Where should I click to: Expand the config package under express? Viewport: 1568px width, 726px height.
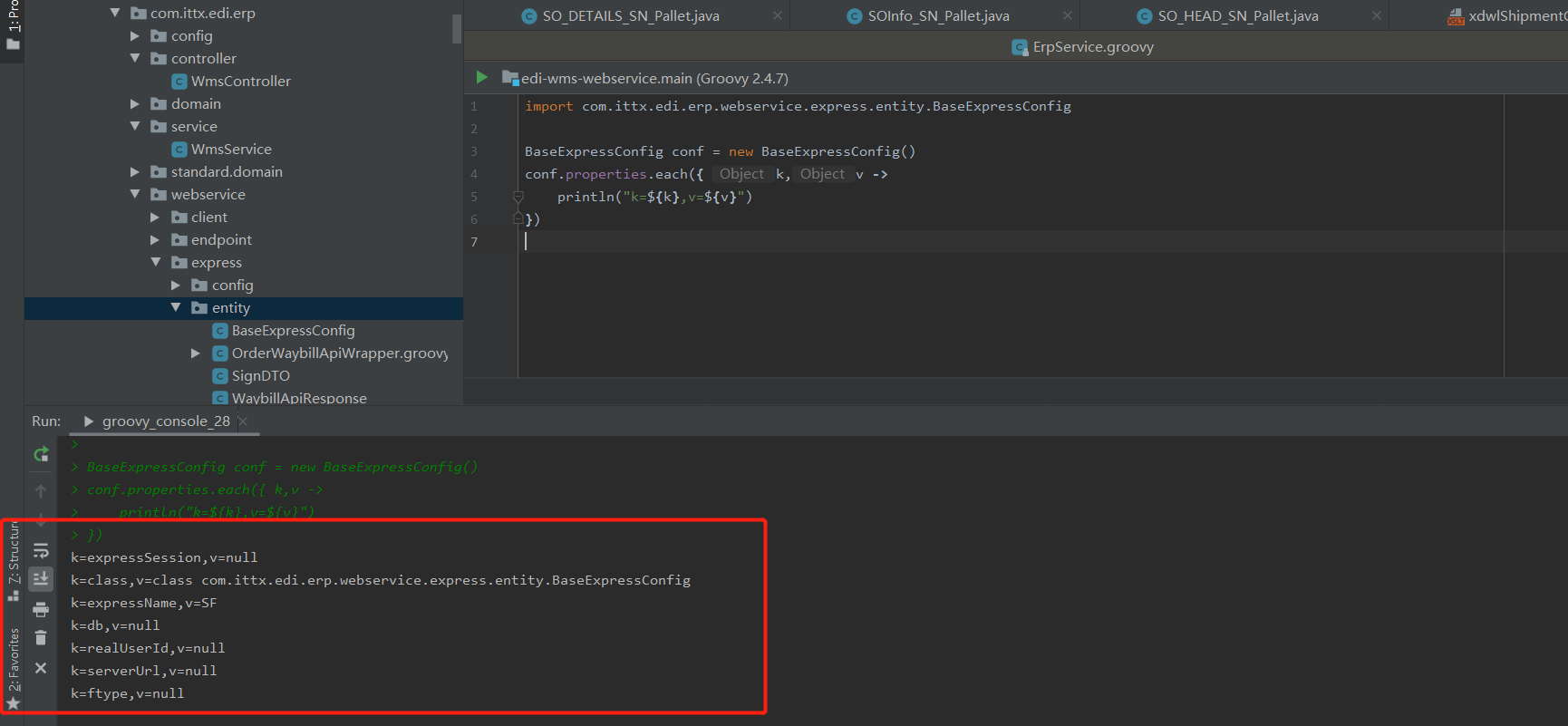click(176, 286)
